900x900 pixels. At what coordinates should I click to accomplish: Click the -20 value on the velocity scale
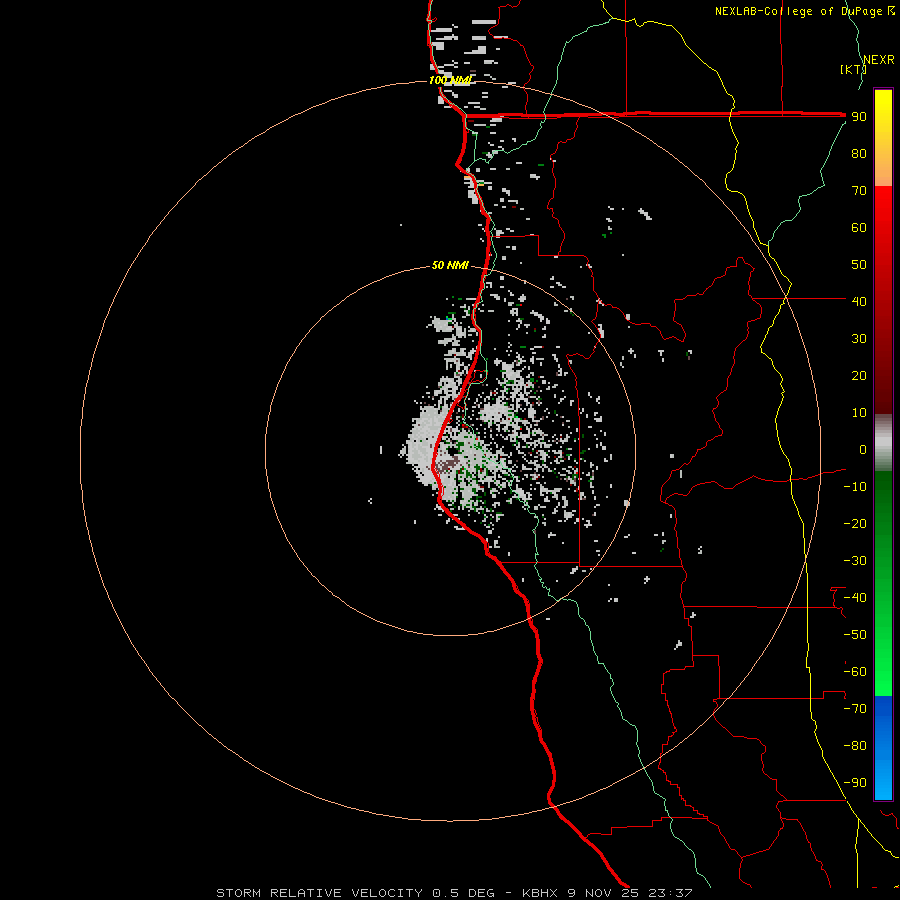tap(855, 523)
